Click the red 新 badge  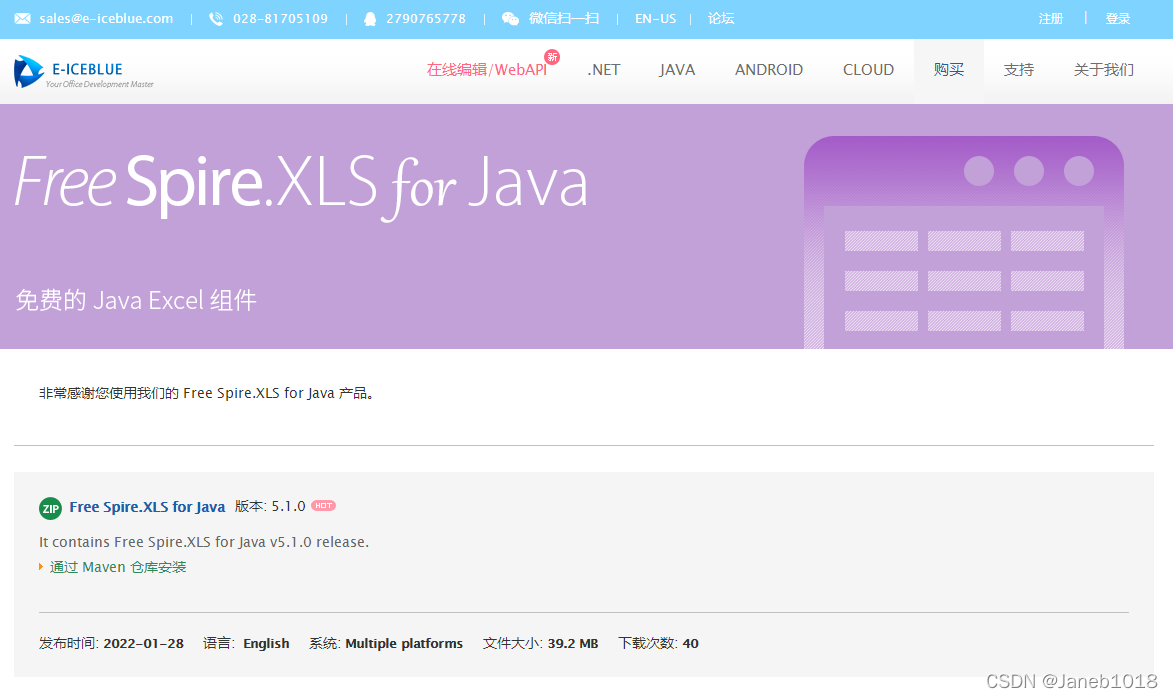pos(552,57)
